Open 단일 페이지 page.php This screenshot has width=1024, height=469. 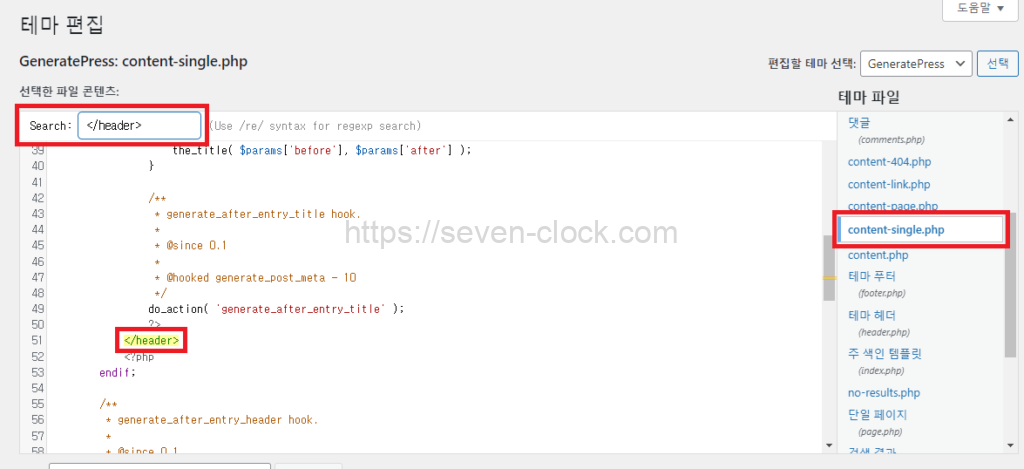[877, 414]
